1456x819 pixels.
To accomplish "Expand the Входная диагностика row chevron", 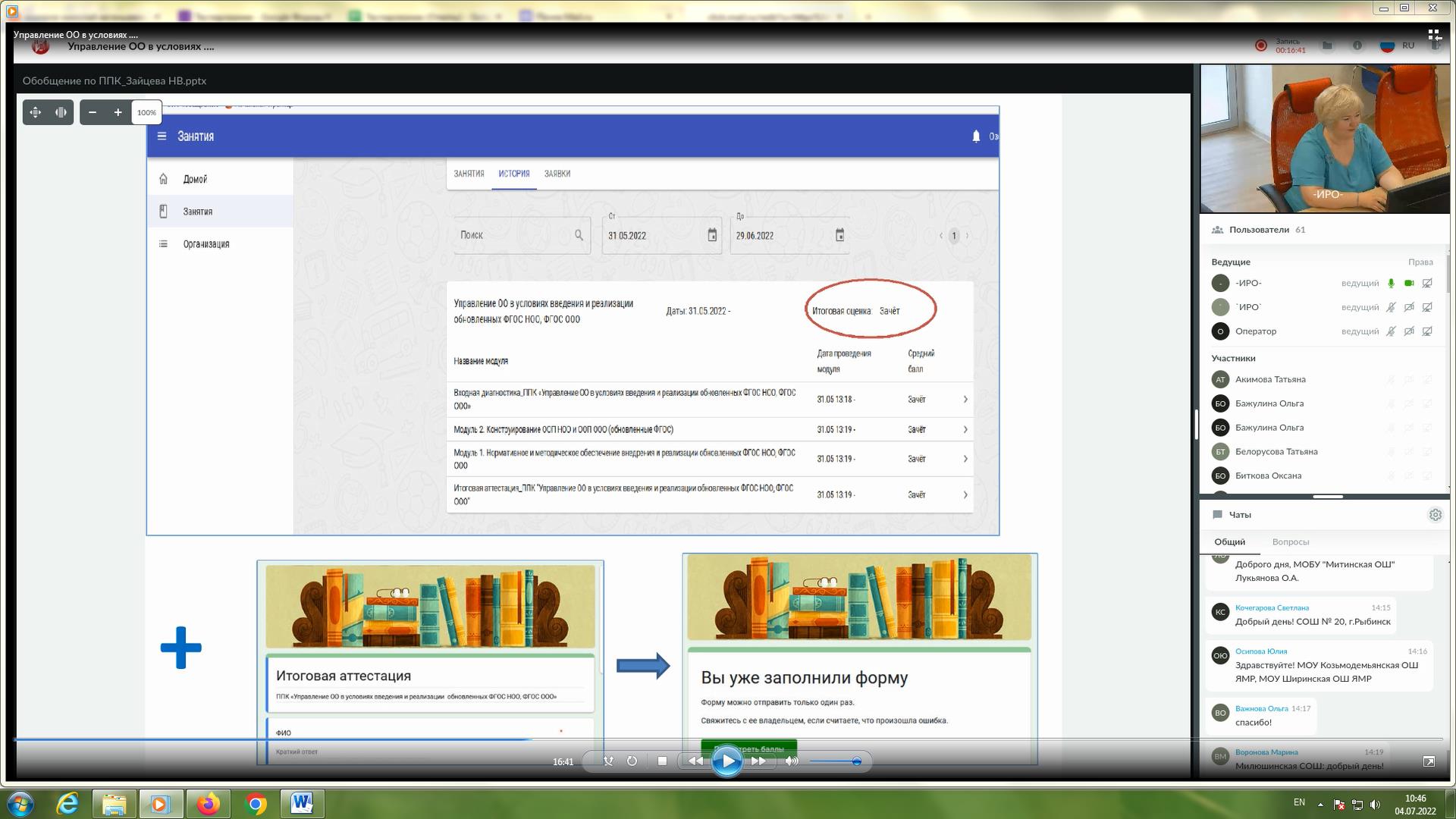I will (965, 399).
